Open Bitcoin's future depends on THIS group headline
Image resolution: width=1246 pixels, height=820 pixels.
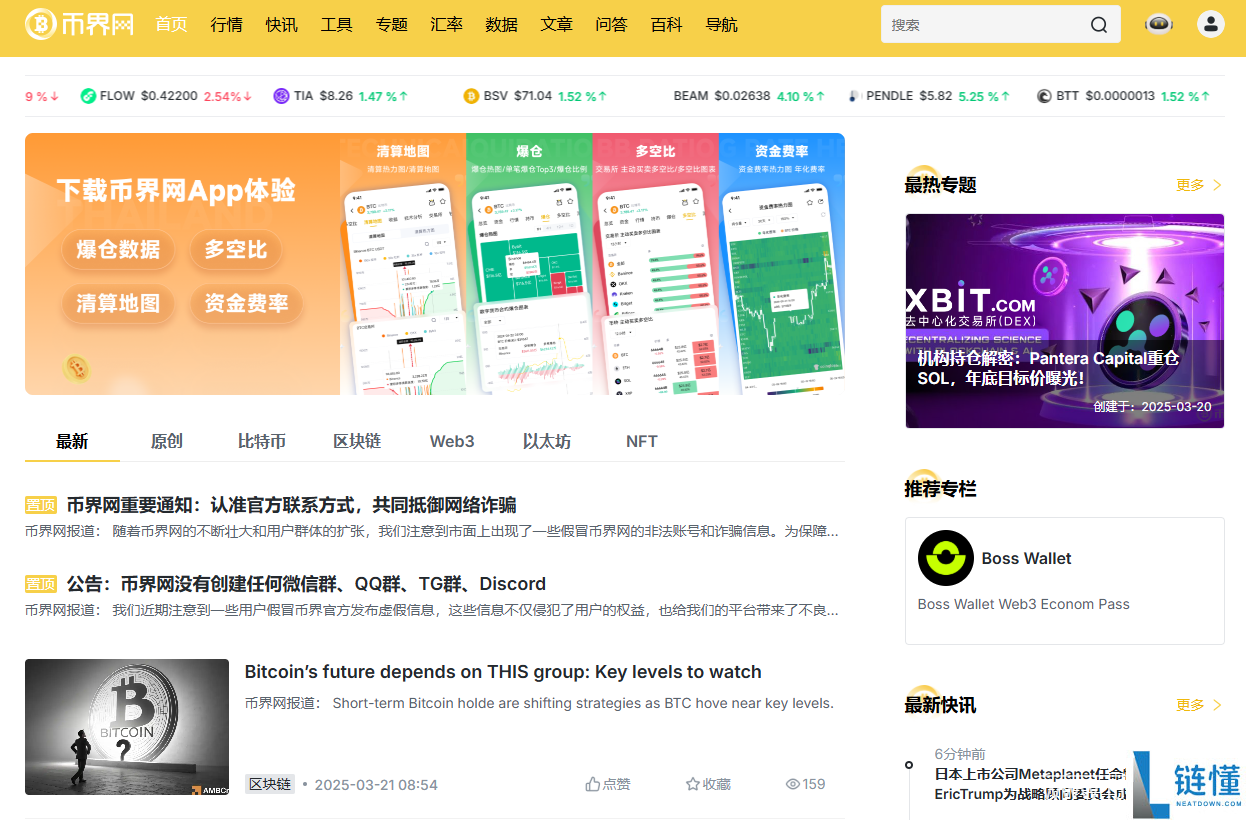pos(503,672)
